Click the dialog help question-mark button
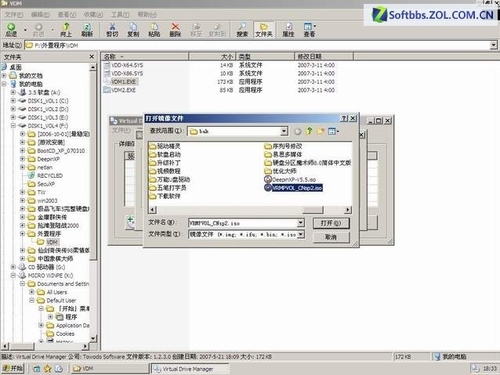The width and height of the screenshot is (500, 375). click(x=344, y=118)
